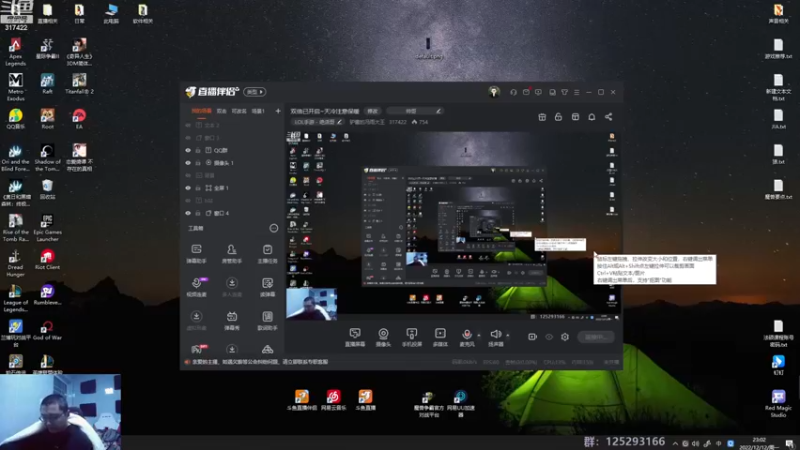Viewport: 800px width, 450px height.
Task: Click the webcam thumbnail in preview
Action: pos(311,304)
